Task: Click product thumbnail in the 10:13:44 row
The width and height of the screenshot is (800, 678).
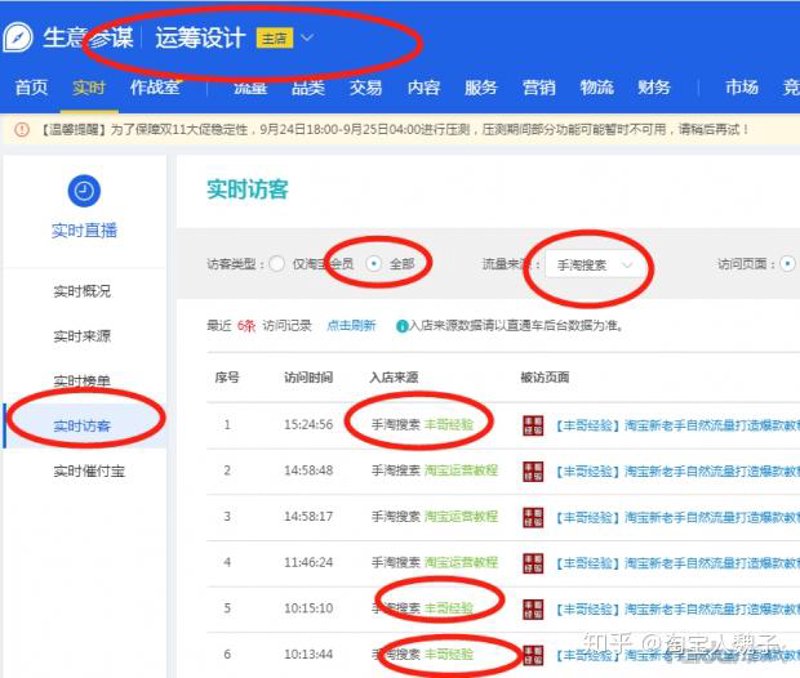Action: point(533,655)
